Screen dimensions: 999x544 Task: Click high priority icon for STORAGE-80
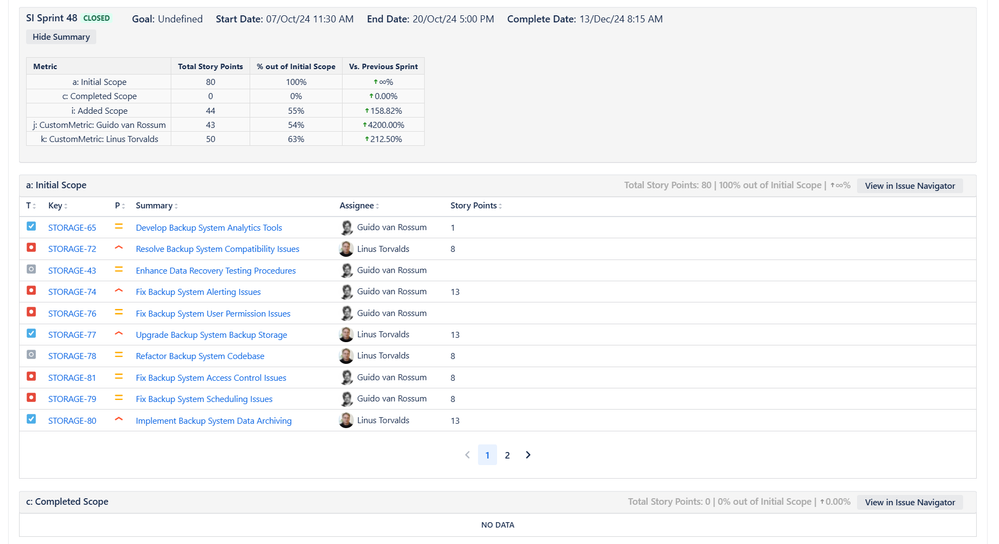119,419
